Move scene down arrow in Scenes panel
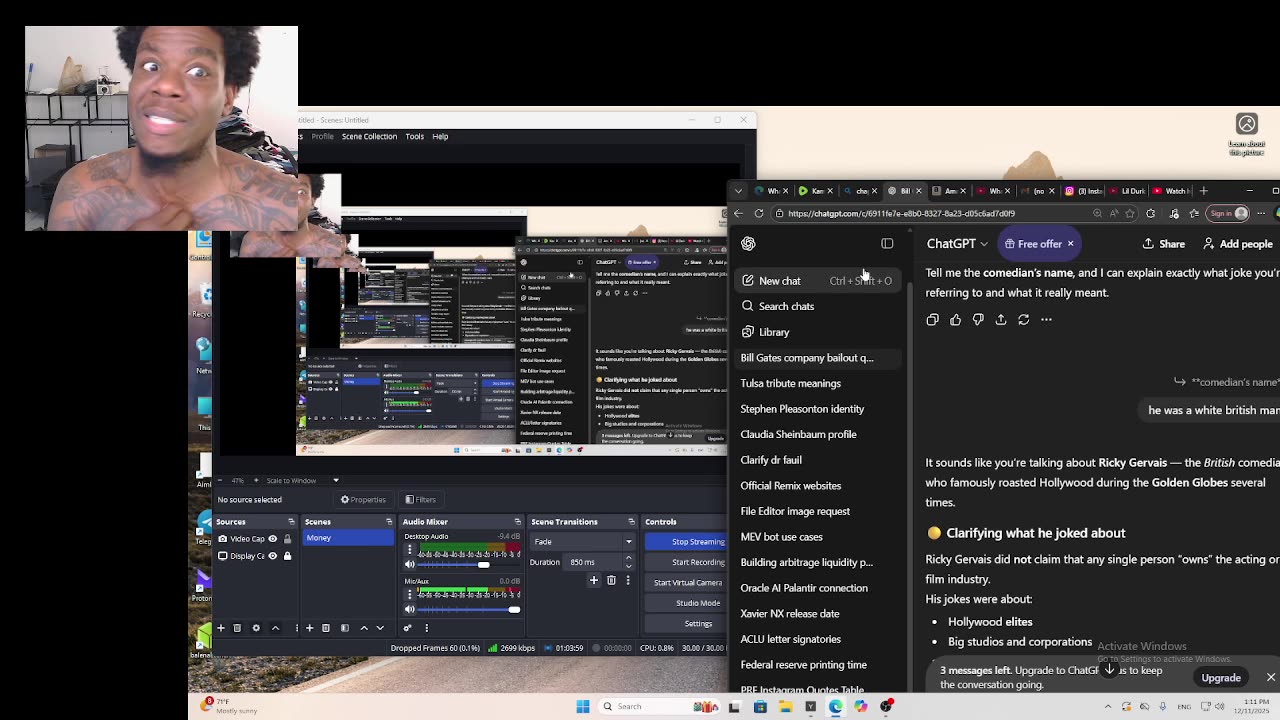 tap(380, 628)
